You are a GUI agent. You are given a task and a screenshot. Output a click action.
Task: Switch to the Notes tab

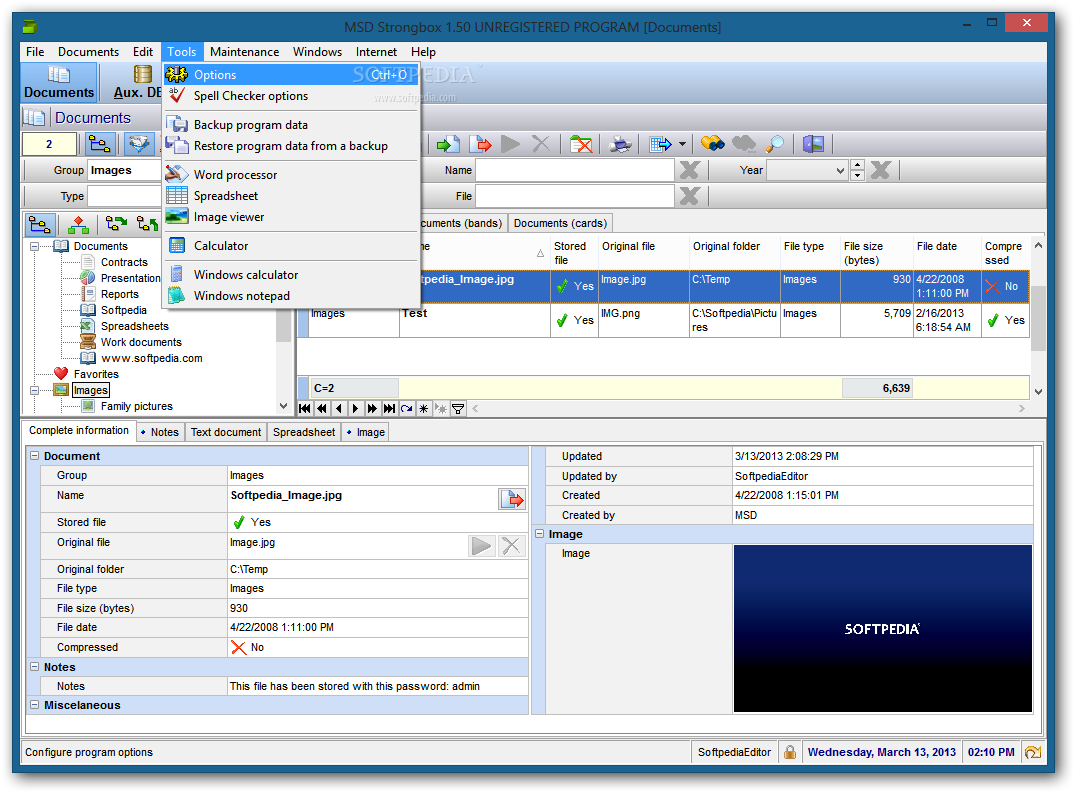[160, 432]
